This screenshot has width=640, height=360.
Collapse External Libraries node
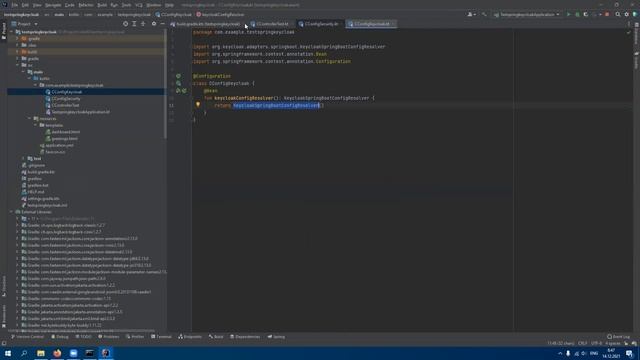tap(11, 212)
